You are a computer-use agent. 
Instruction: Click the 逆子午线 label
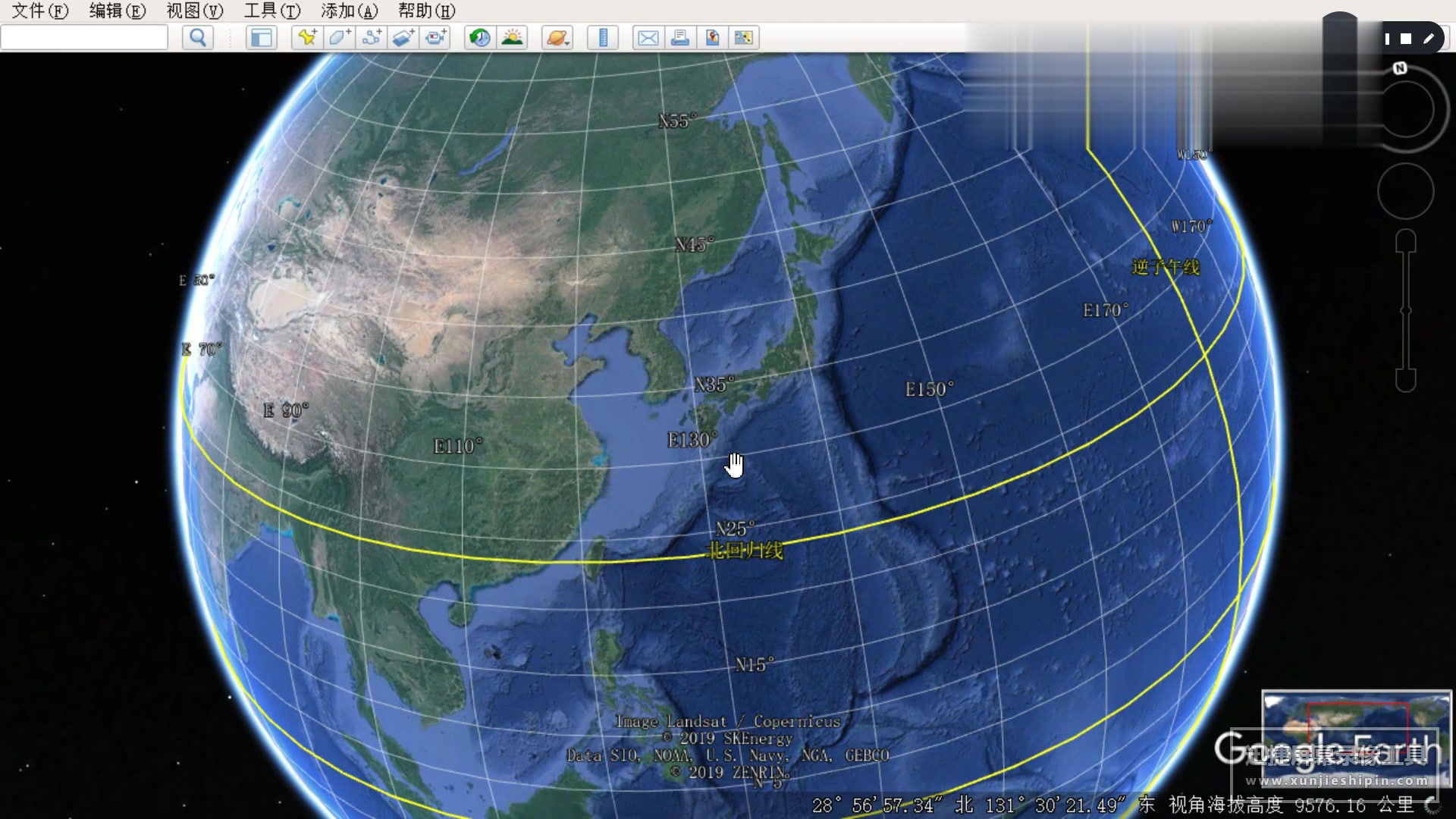(1166, 267)
